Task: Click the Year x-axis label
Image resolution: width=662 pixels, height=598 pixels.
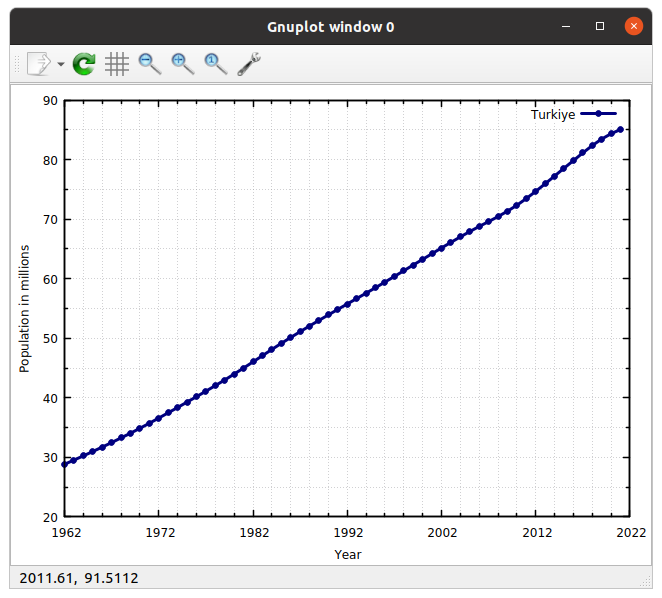Action: pos(347,554)
